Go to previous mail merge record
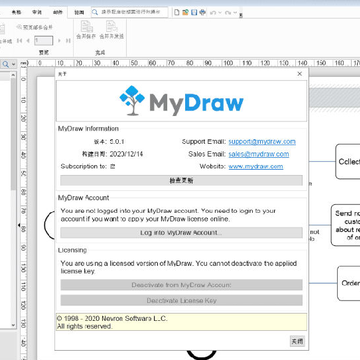 pos(28,41)
